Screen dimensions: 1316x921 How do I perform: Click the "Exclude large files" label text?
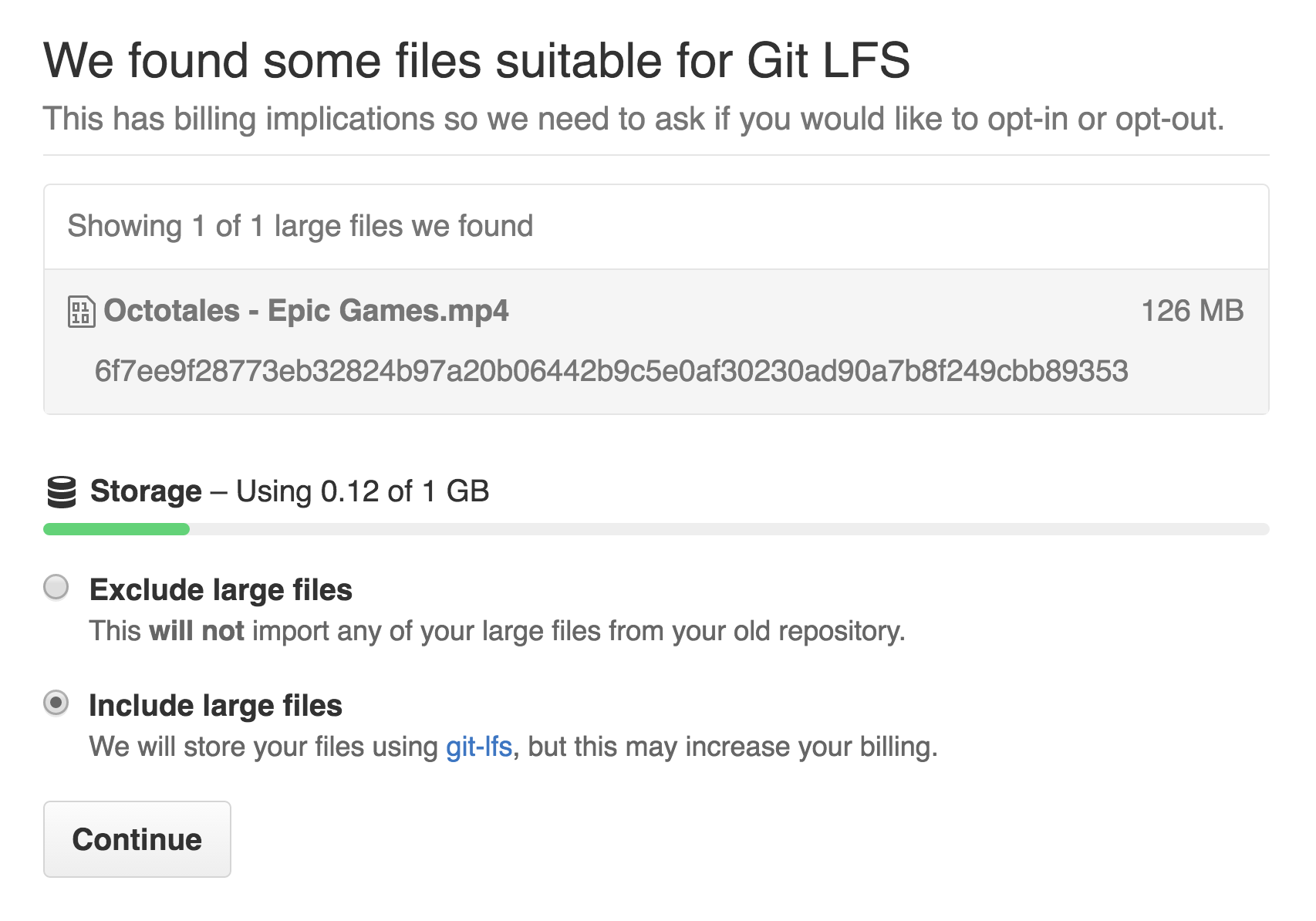(221, 590)
